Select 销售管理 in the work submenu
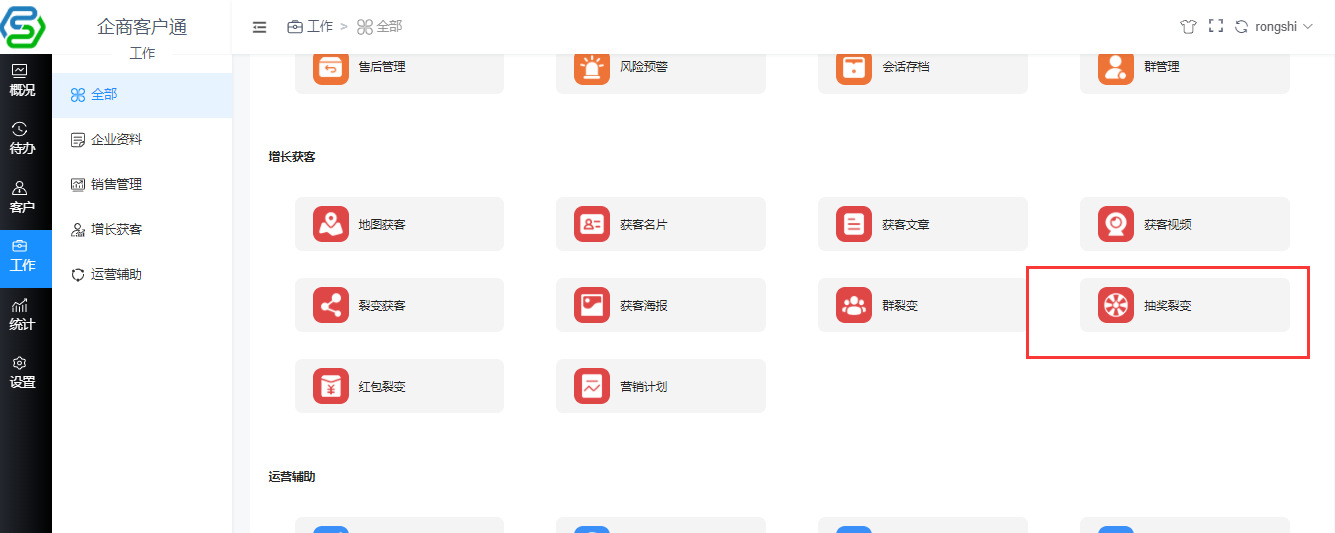The width and height of the screenshot is (1335, 533). tap(142, 185)
